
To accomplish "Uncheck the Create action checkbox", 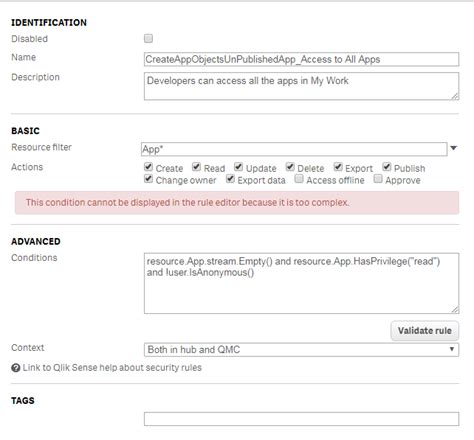I will [148, 167].
